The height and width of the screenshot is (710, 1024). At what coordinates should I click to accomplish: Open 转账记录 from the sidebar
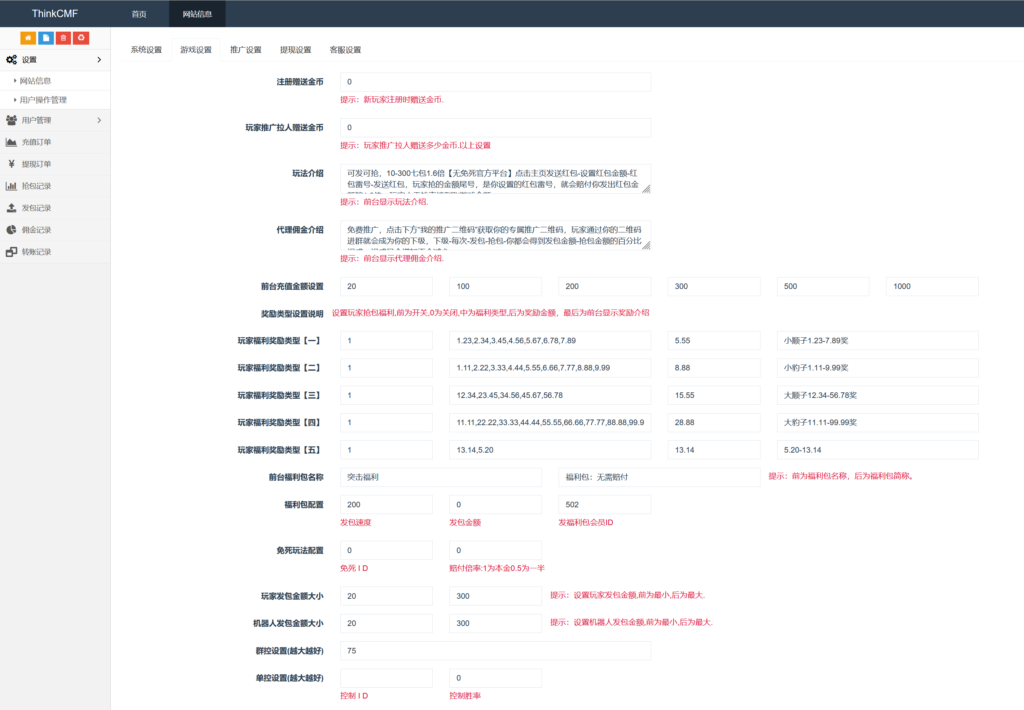tap(36, 252)
